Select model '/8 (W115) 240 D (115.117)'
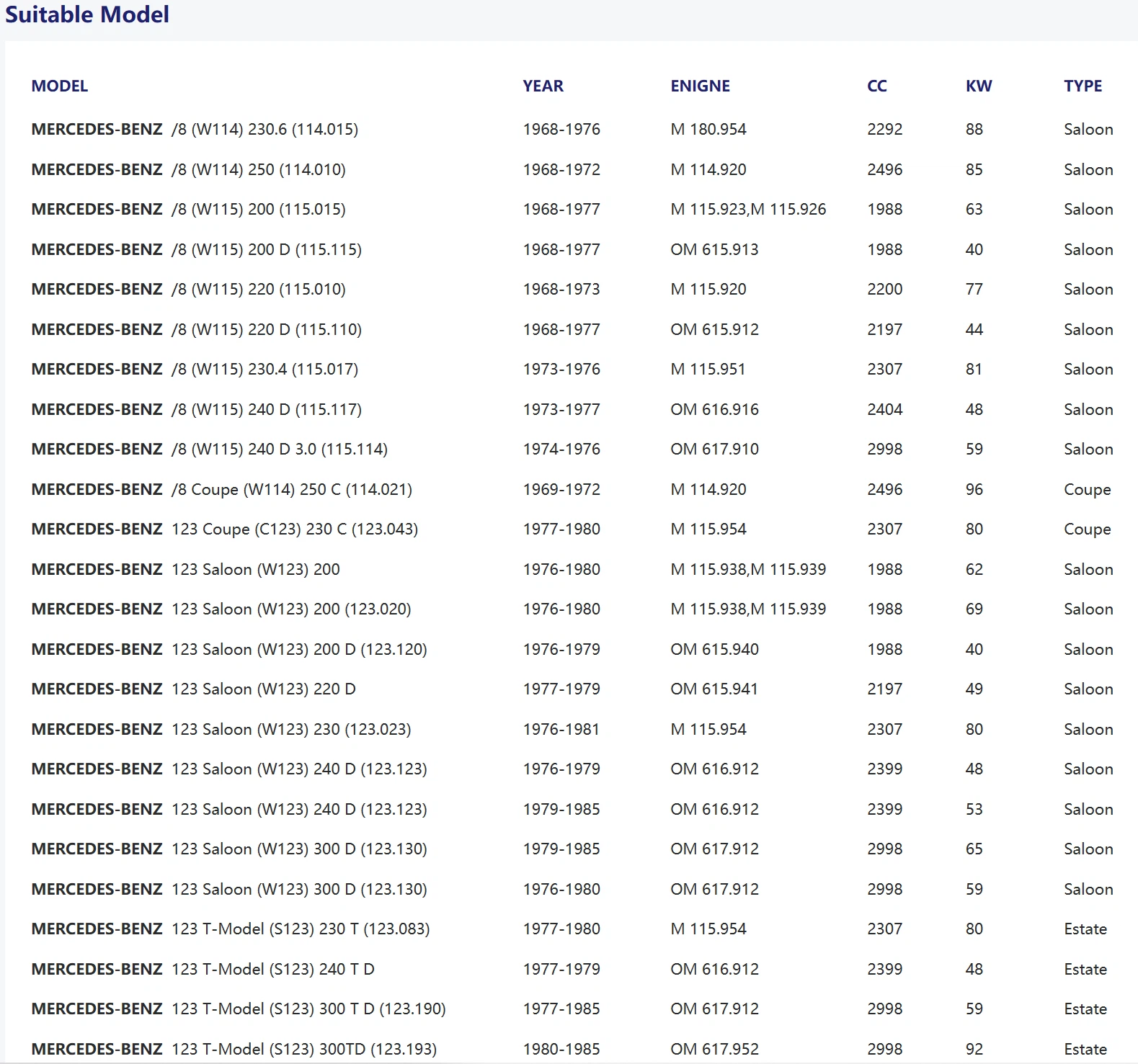Image resolution: width=1138 pixels, height=1064 pixels. coord(267,409)
